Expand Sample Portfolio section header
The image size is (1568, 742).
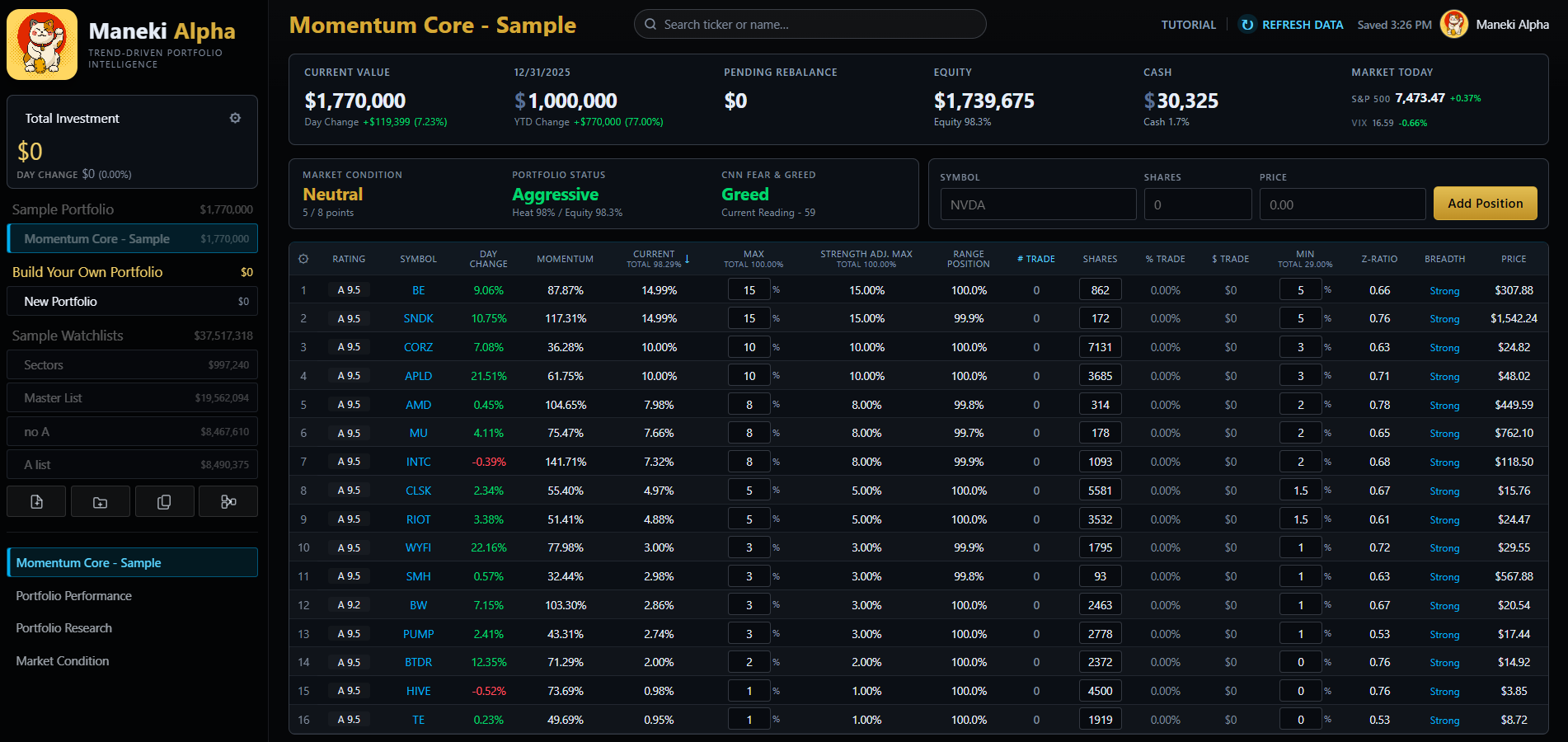tap(132, 209)
